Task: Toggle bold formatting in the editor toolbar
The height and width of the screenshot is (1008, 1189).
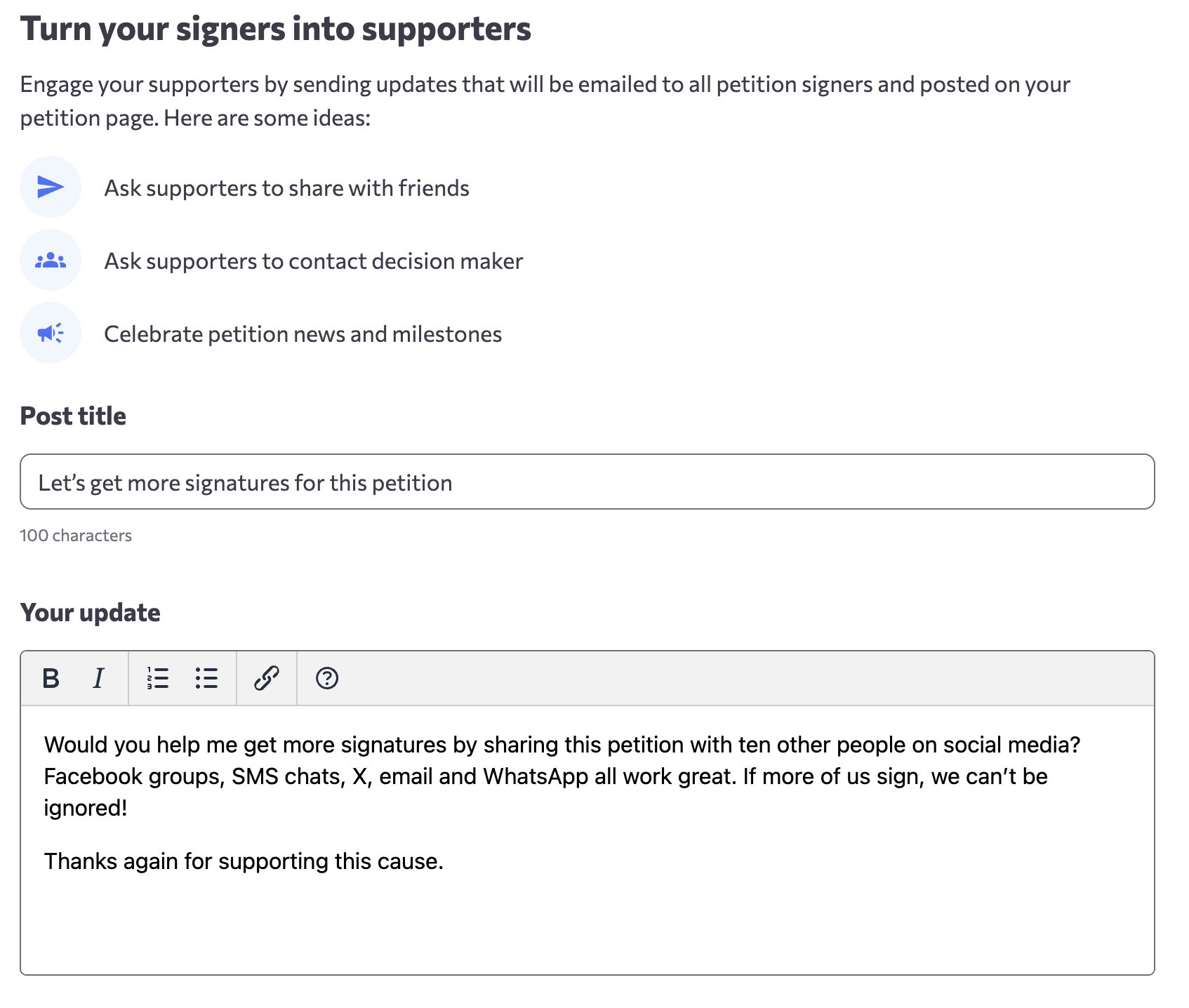Action: click(51, 678)
